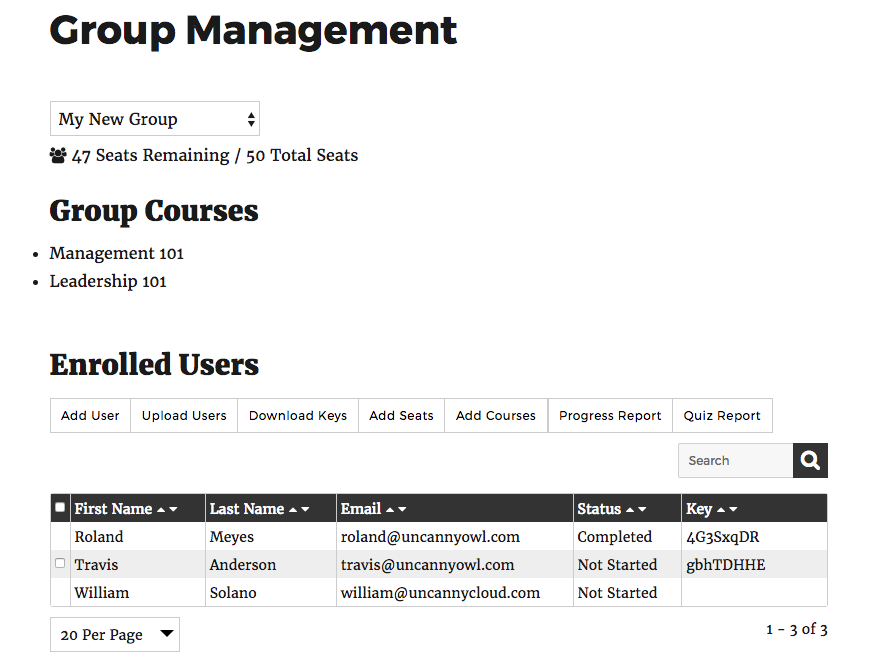871x654 pixels.
Task: Sort First Name column ascending arrow
Action: pyautogui.click(x=159, y=510)
